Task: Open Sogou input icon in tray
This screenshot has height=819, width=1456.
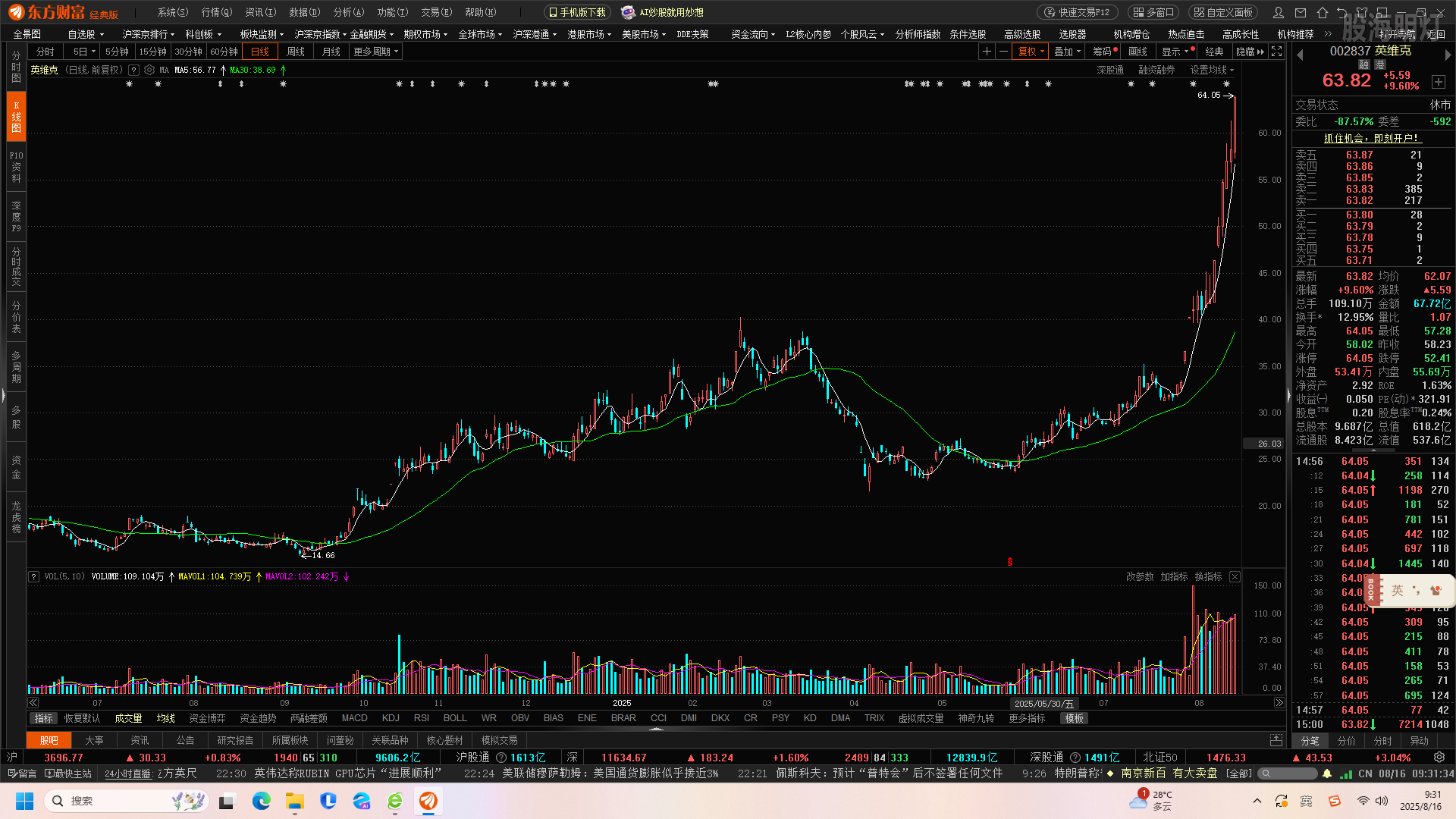Action: click(x=1334, y=801)
